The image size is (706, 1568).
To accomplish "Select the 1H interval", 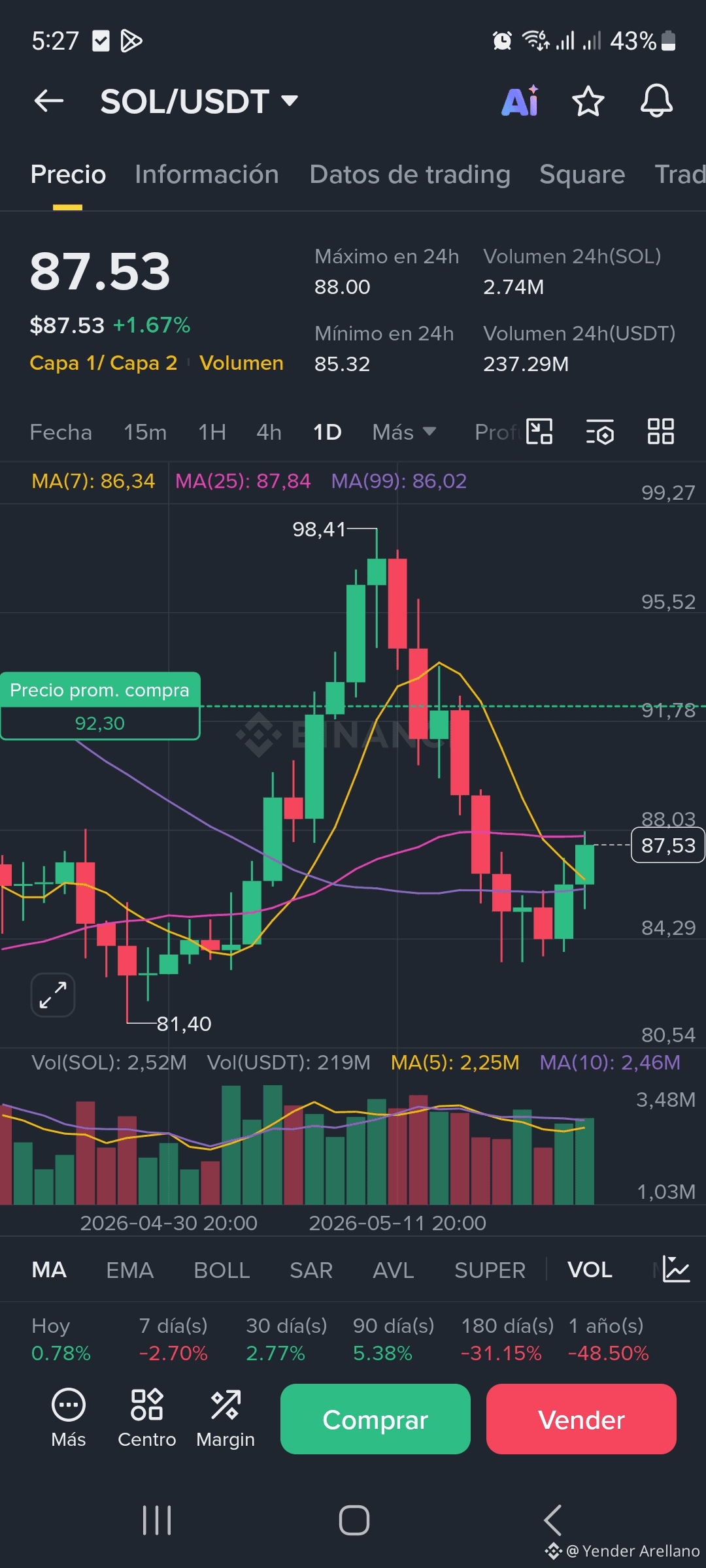I will coord(212,433).
